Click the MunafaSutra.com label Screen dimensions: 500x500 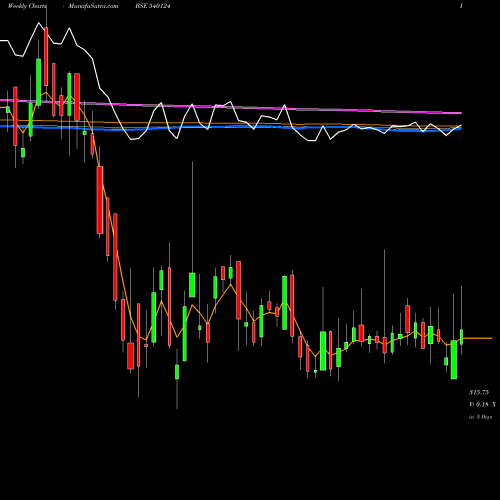point(93,6)
